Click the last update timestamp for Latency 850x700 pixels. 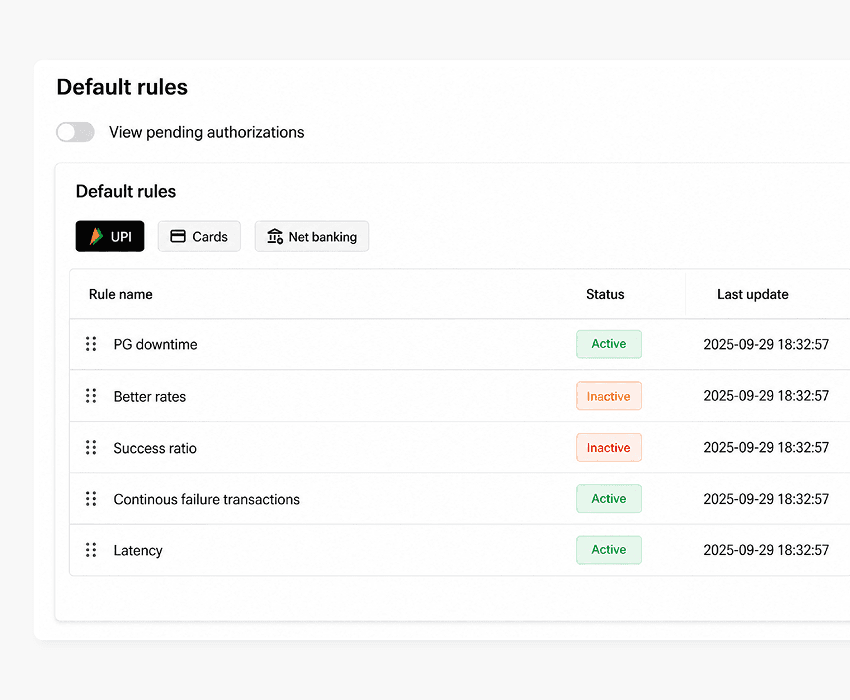pos(766,550)
